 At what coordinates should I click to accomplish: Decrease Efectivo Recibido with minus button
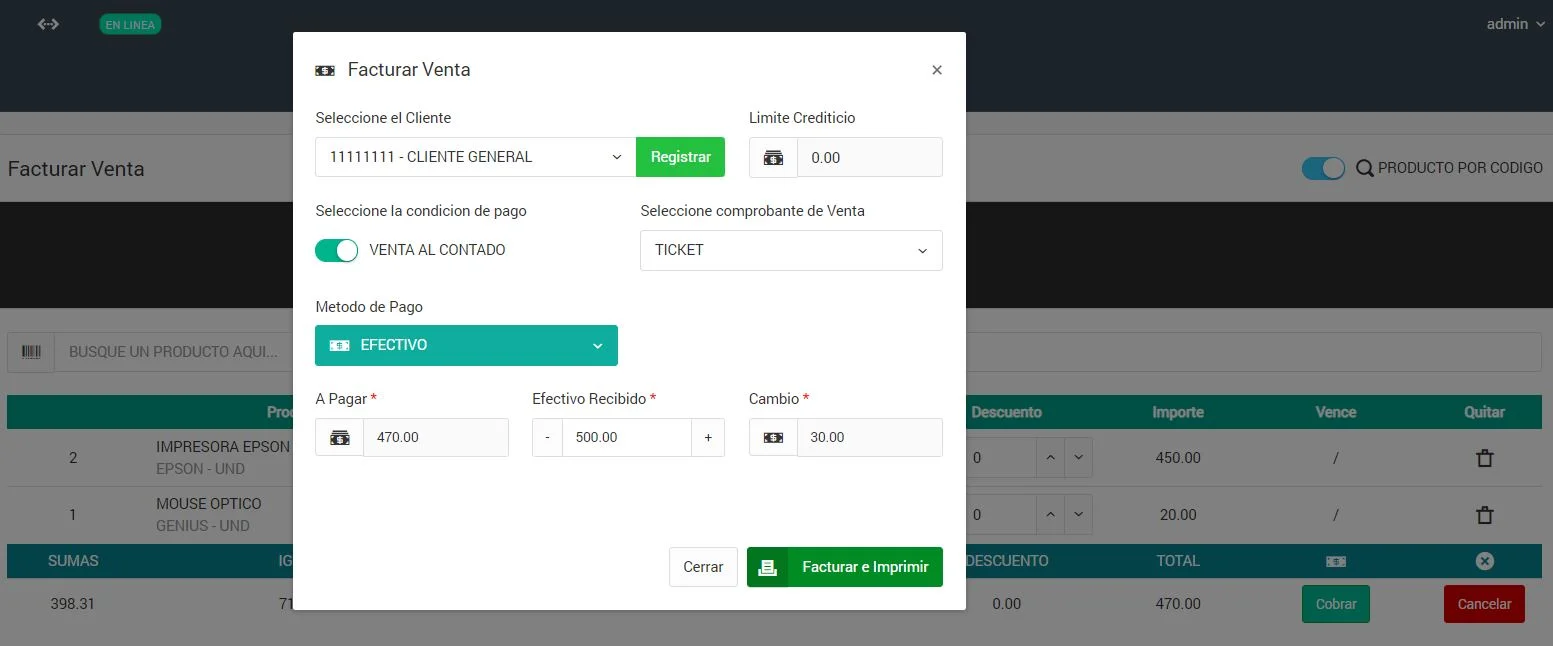[x=547, y=438]
